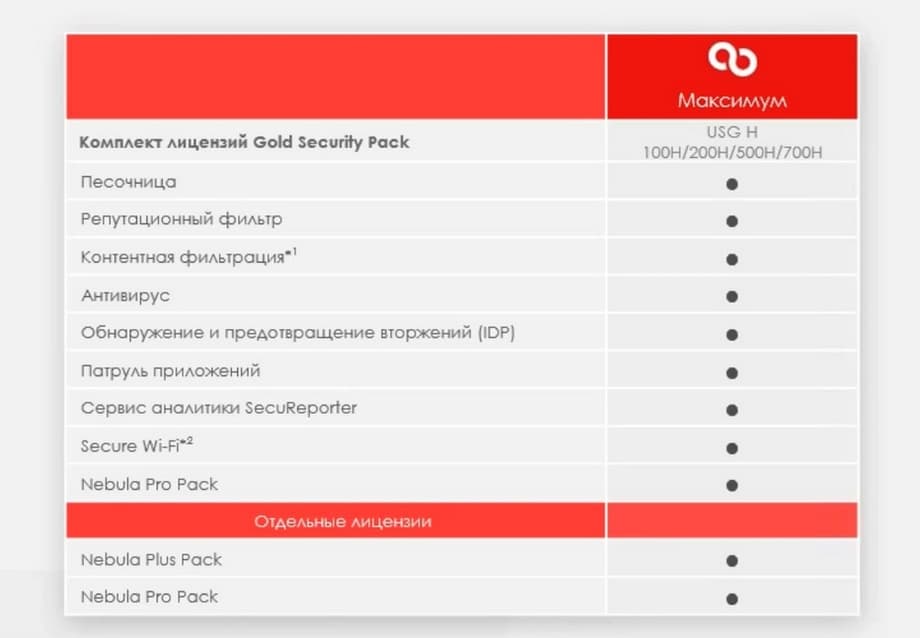The height and width of the screenshot is (638, 920).
Task: Select the Отдельные лицензии section header
Action: 343,522
